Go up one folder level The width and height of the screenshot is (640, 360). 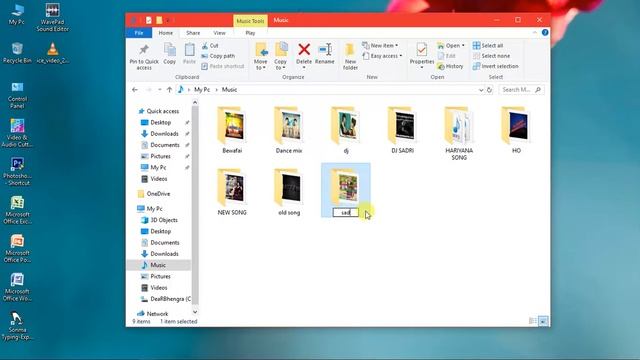169,90
